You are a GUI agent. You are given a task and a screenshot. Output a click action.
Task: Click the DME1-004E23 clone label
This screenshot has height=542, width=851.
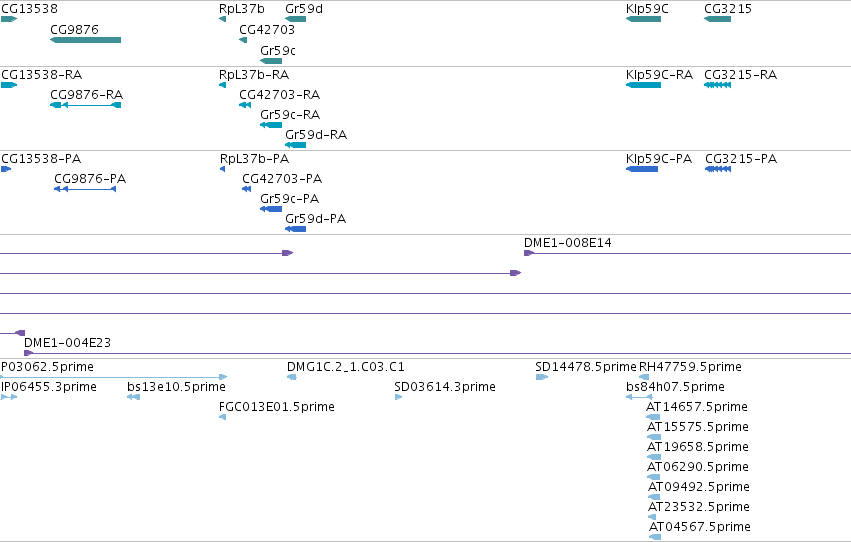coord(67,343)
